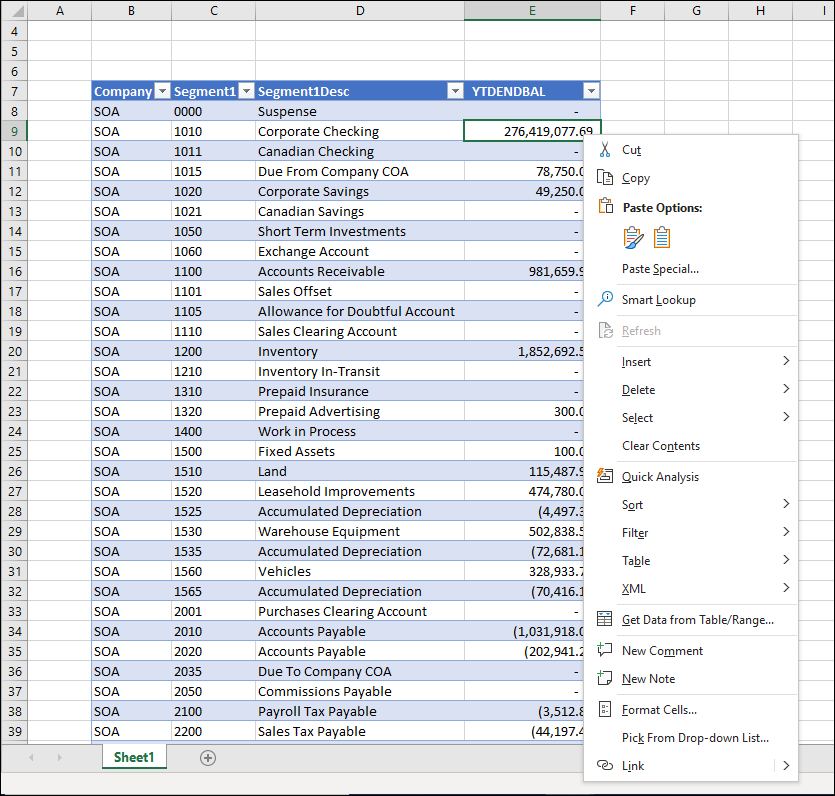Click the Quick Analysis icon
Viewport: 835px width, 796px height.
[605, 475]
